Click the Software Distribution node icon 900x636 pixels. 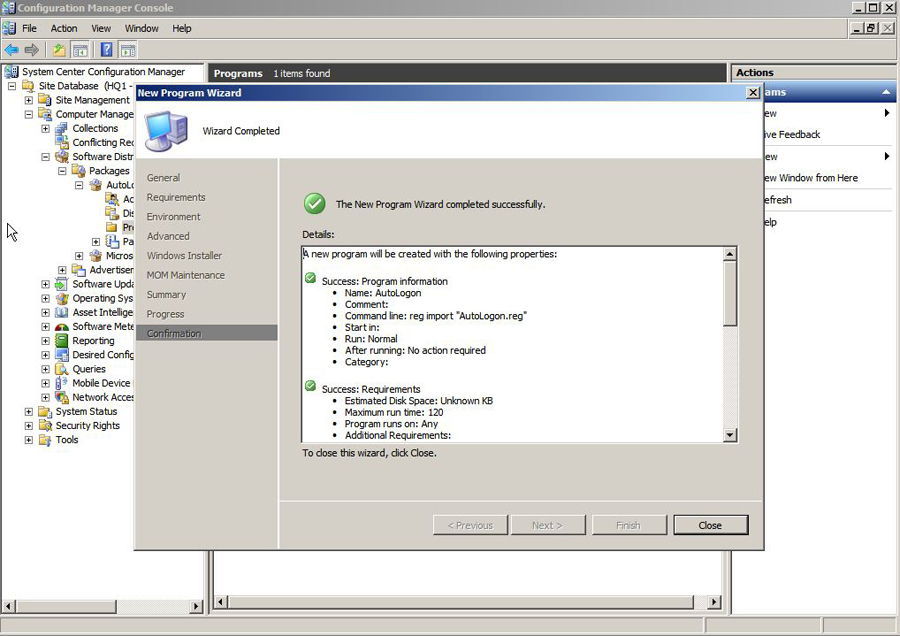(61, 156)
